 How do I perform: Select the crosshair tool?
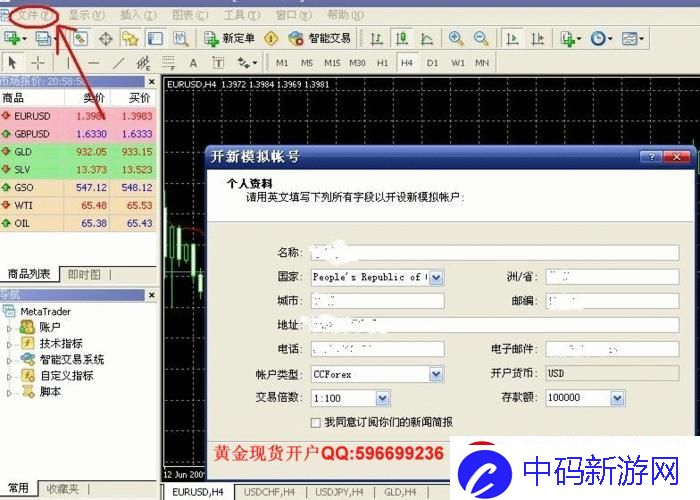point(38,63)
